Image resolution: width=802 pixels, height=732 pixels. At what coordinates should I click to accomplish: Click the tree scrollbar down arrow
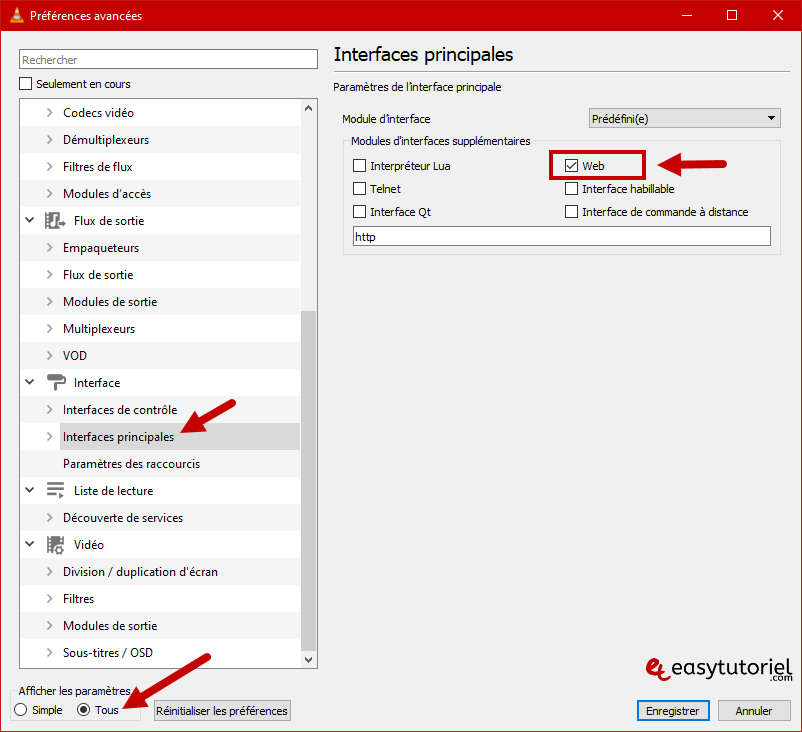coord(308,659)
